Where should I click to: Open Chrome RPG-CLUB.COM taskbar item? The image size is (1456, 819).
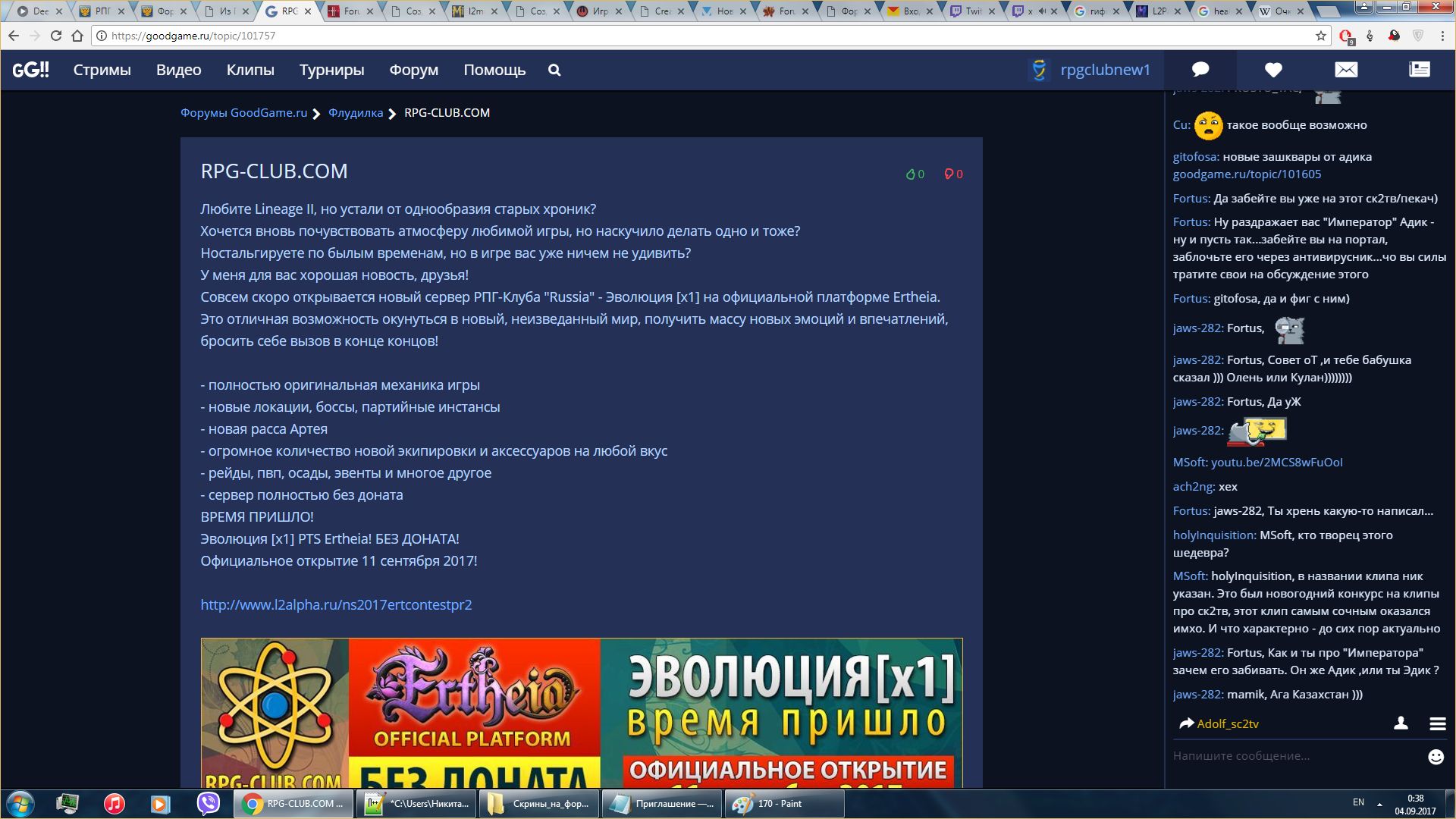click(293, 804)
